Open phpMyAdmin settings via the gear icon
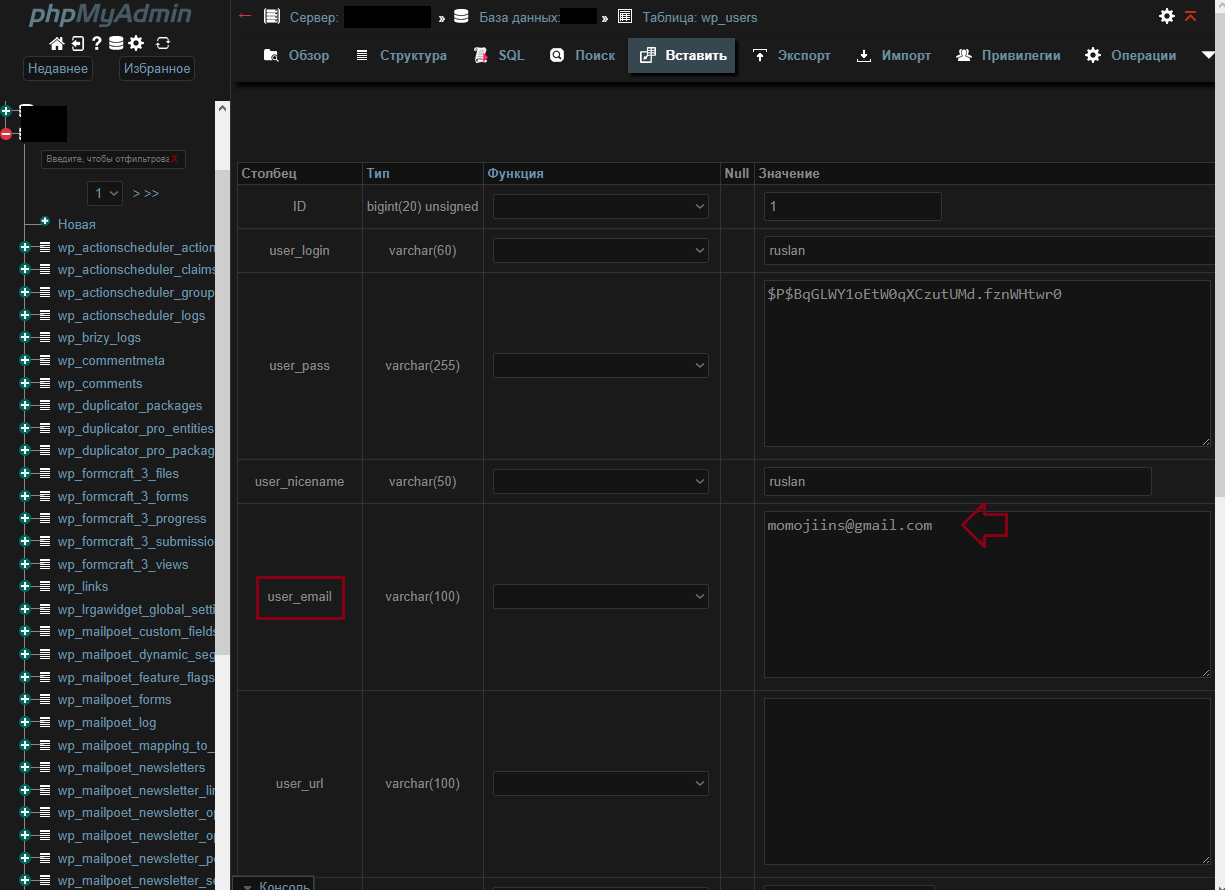Viewport: 1225px width, 890px height. click(x=136, y=43)
